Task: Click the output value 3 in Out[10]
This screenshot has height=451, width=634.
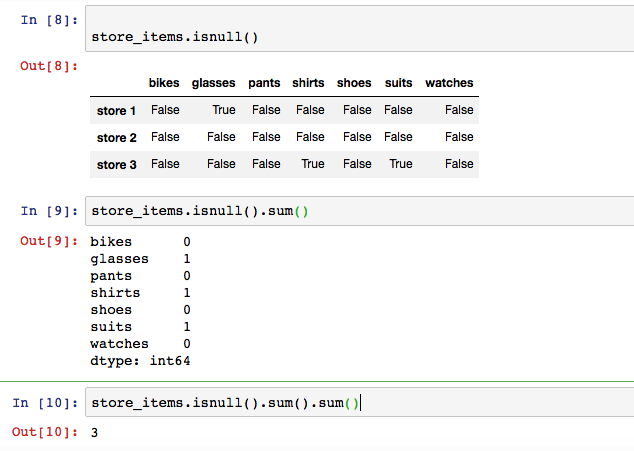Action: (x=94, y=432)
